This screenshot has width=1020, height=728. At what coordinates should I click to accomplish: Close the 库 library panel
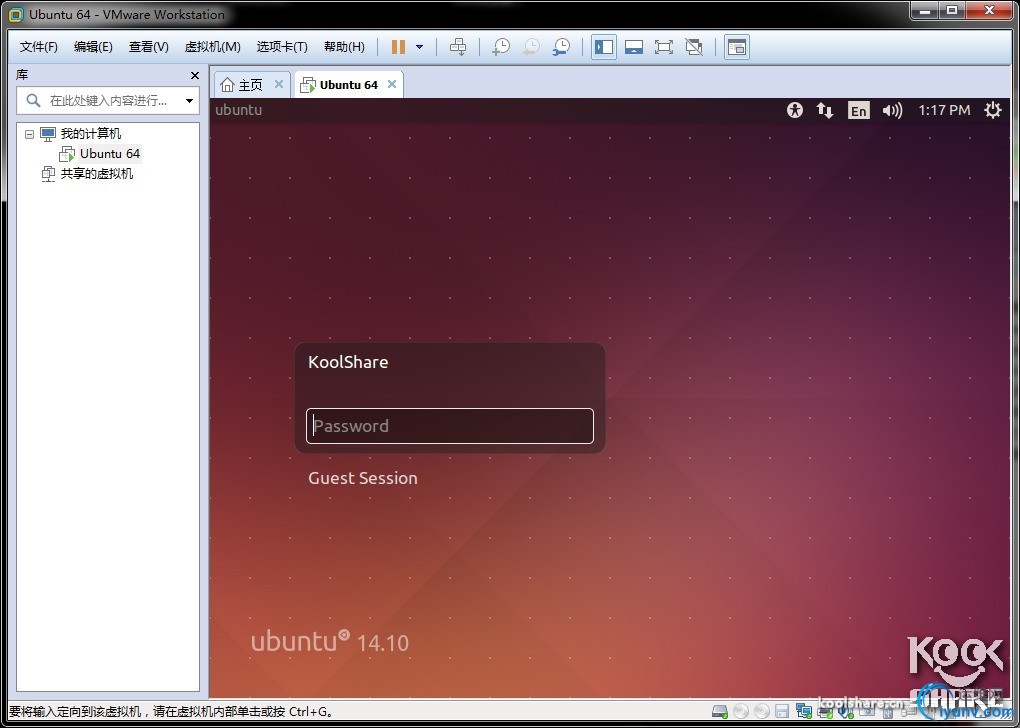coord(195,75)
